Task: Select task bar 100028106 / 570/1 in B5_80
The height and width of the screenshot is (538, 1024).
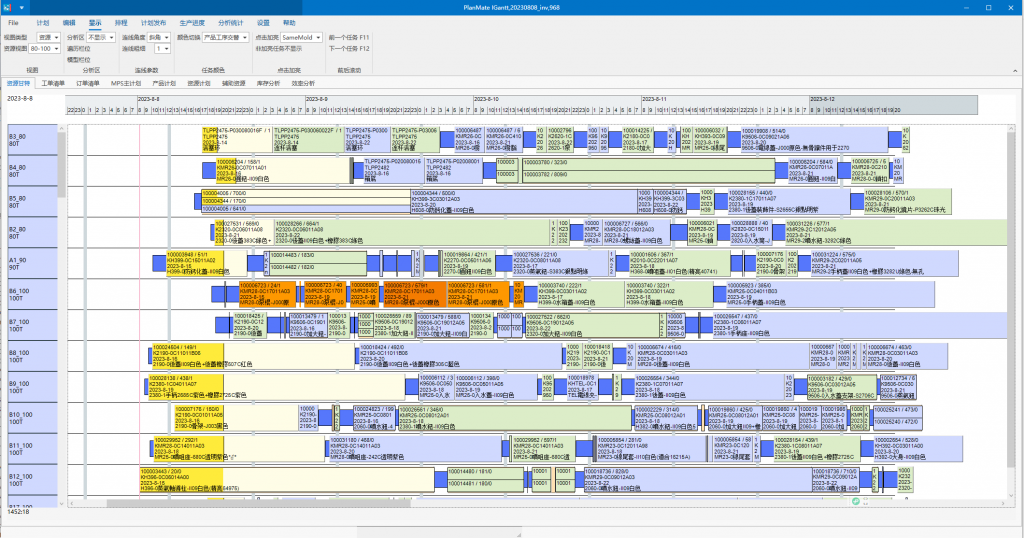Action: click(908, 202)
